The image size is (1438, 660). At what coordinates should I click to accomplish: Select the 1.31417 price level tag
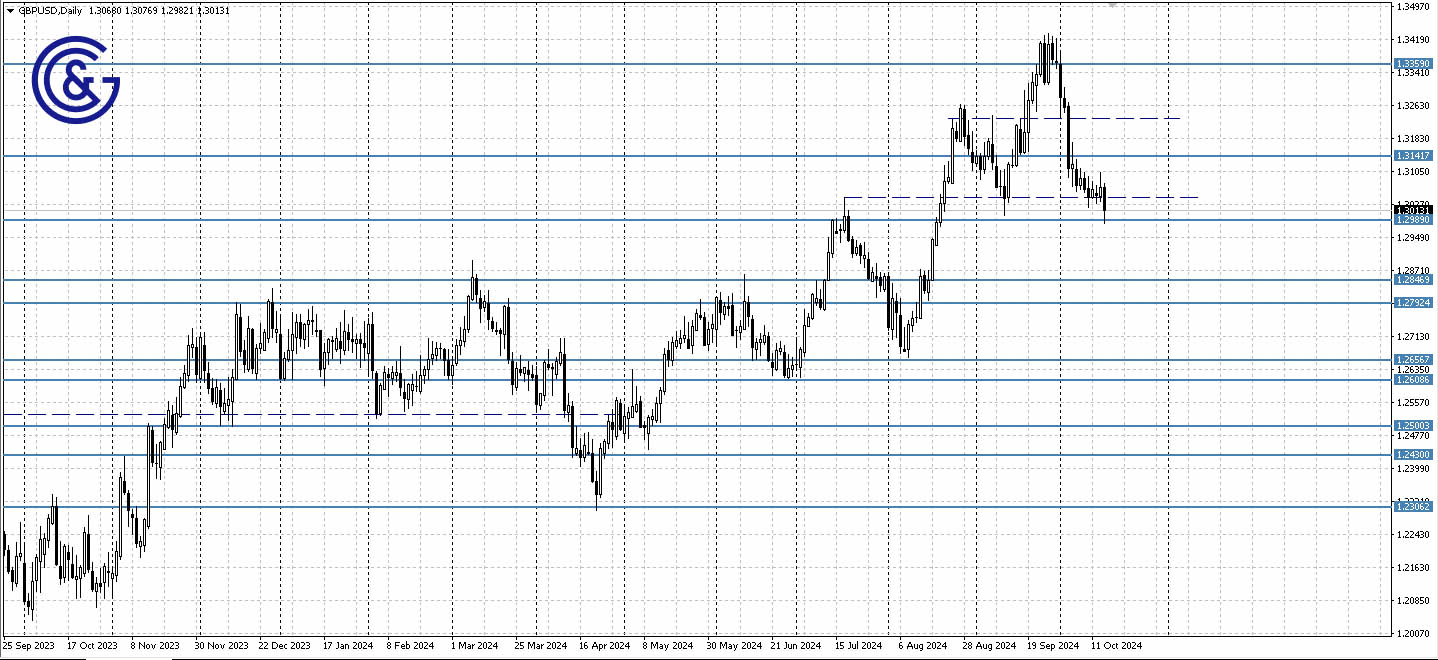click(x=1415, y=155)
